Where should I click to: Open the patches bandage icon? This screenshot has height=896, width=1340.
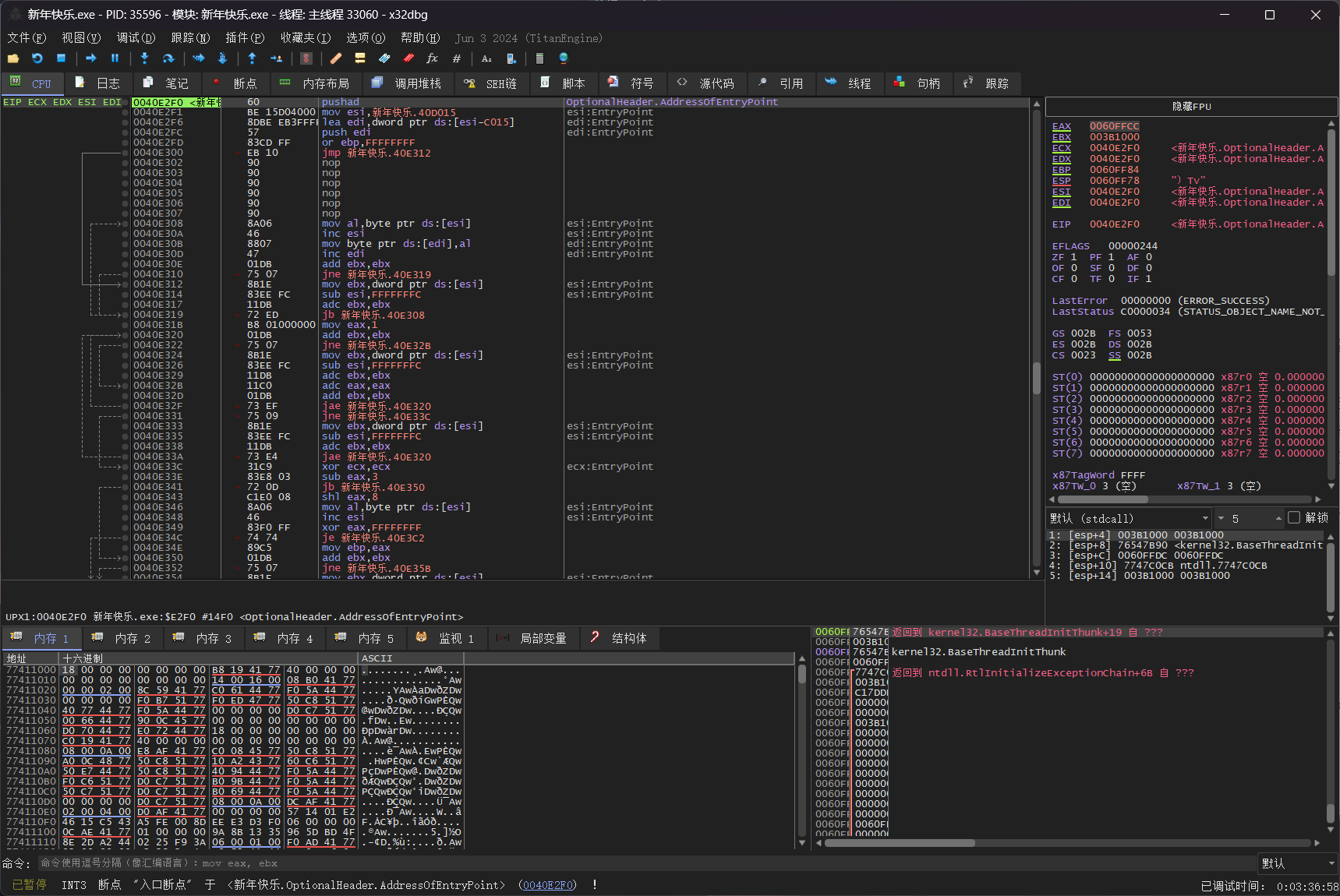(336, 58)
